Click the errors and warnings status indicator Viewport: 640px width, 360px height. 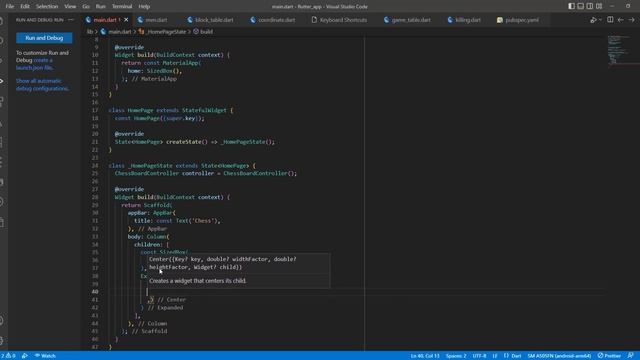[x=8, y=356]
